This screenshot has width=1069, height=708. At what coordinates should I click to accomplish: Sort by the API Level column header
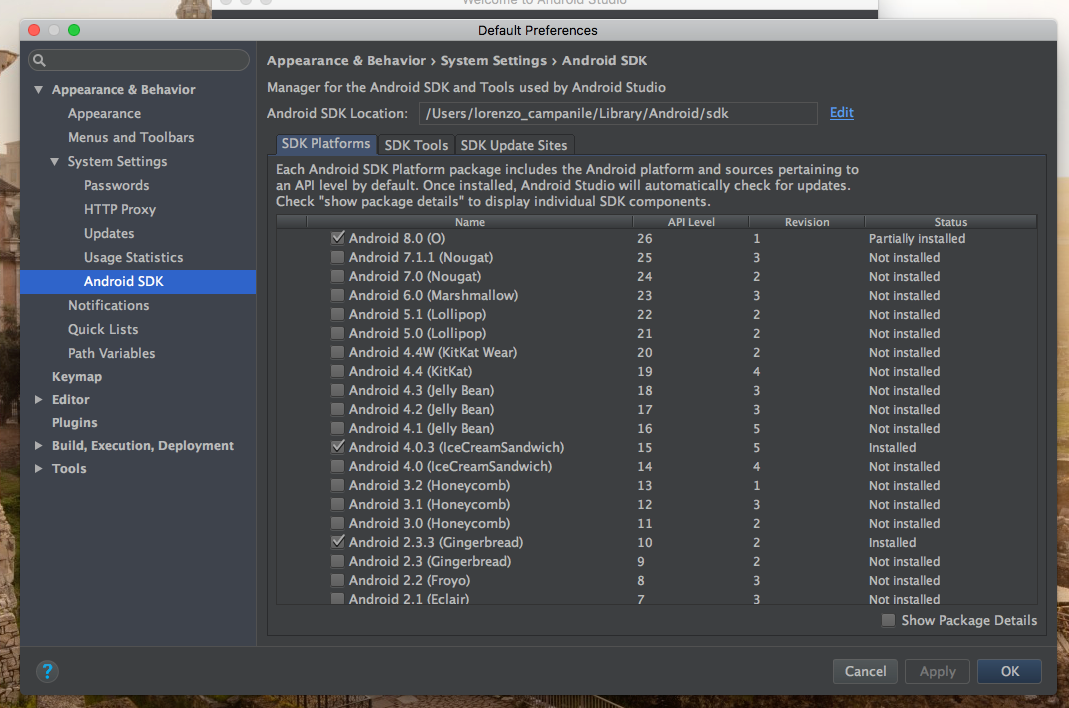coord(691,222)
